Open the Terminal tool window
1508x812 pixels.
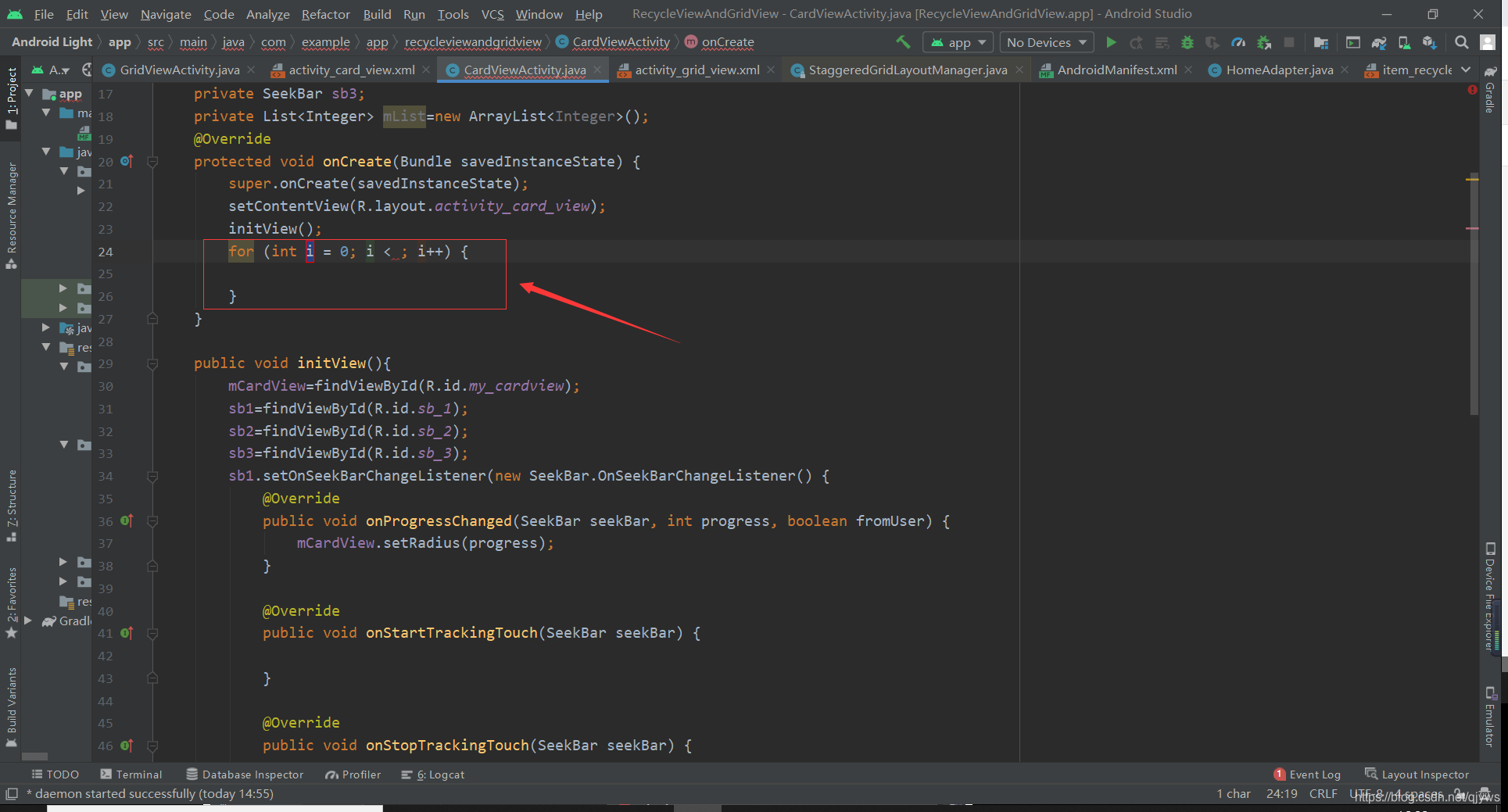(131, 774)
